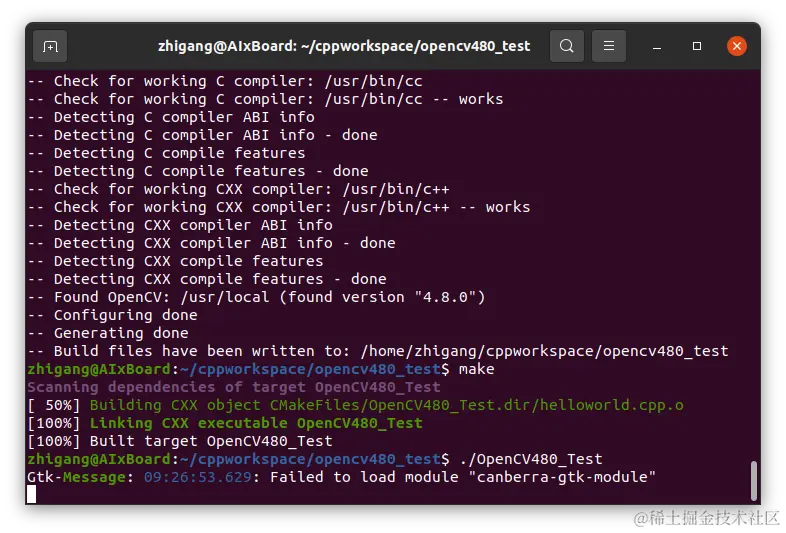Click the terminal cursor block

32,494
